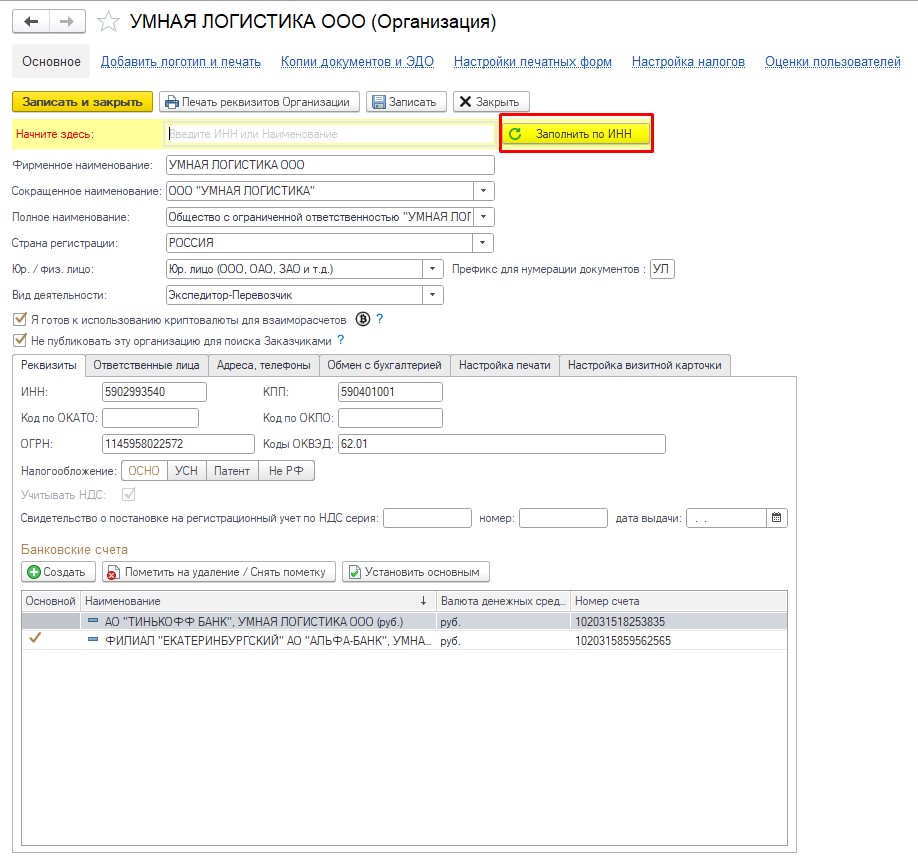Click the ИНН field with 5902993540
This screenshot has width=918, height=856.
coord(155,392)
